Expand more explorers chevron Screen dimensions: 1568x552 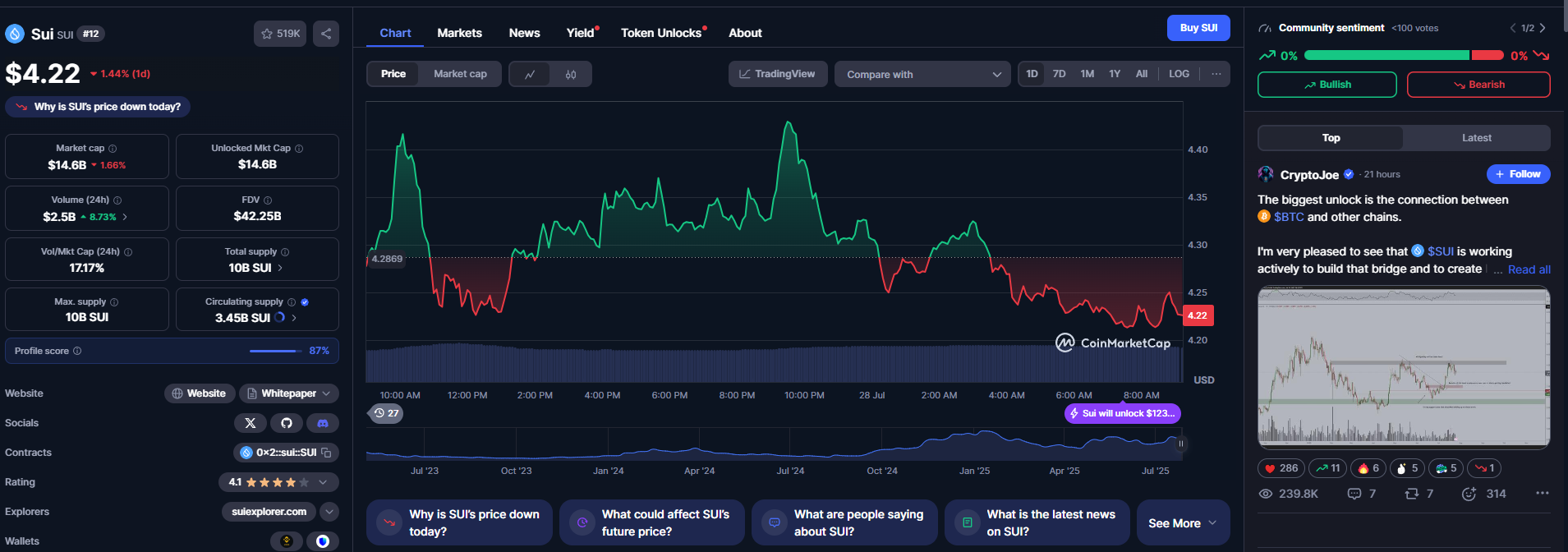click(329, 512)
